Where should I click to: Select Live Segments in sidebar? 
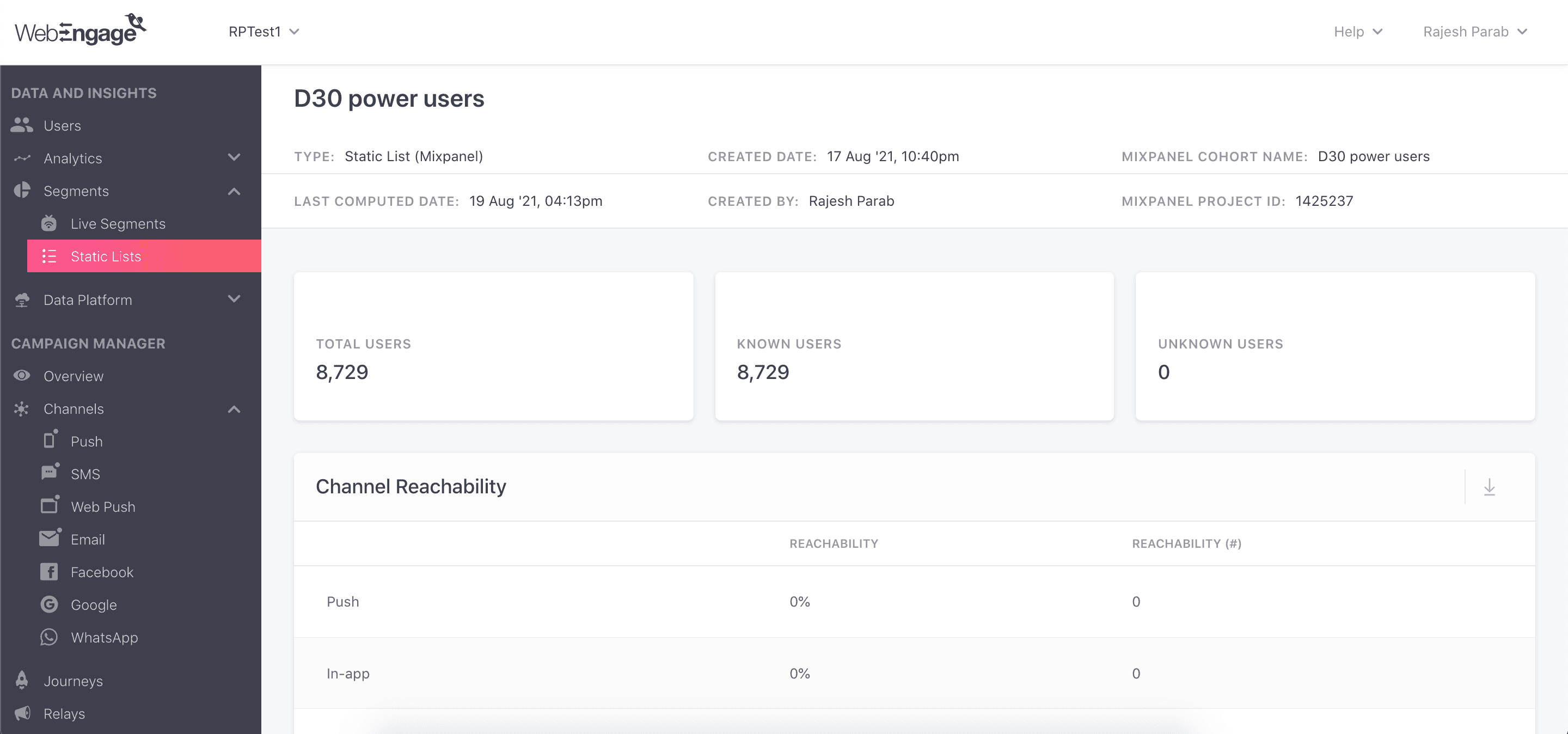(118, 223)
